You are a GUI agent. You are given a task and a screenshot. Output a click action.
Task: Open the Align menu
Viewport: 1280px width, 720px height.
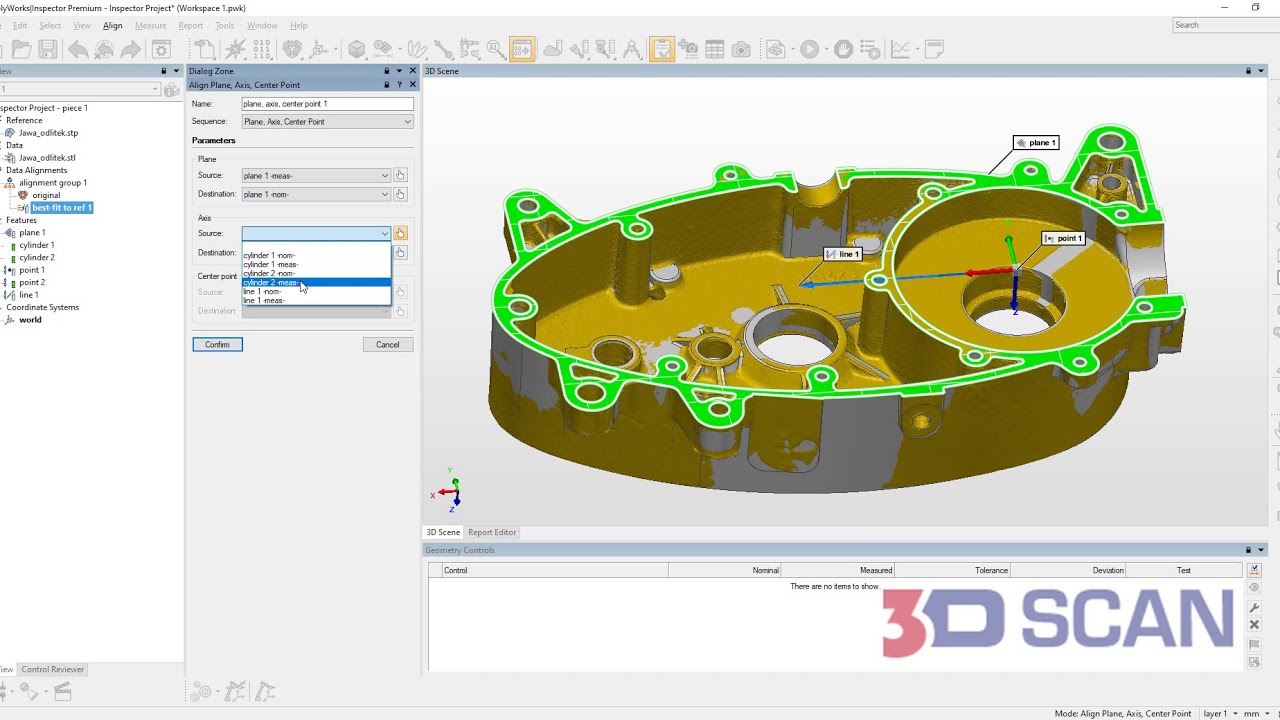[x=112, y=25]
